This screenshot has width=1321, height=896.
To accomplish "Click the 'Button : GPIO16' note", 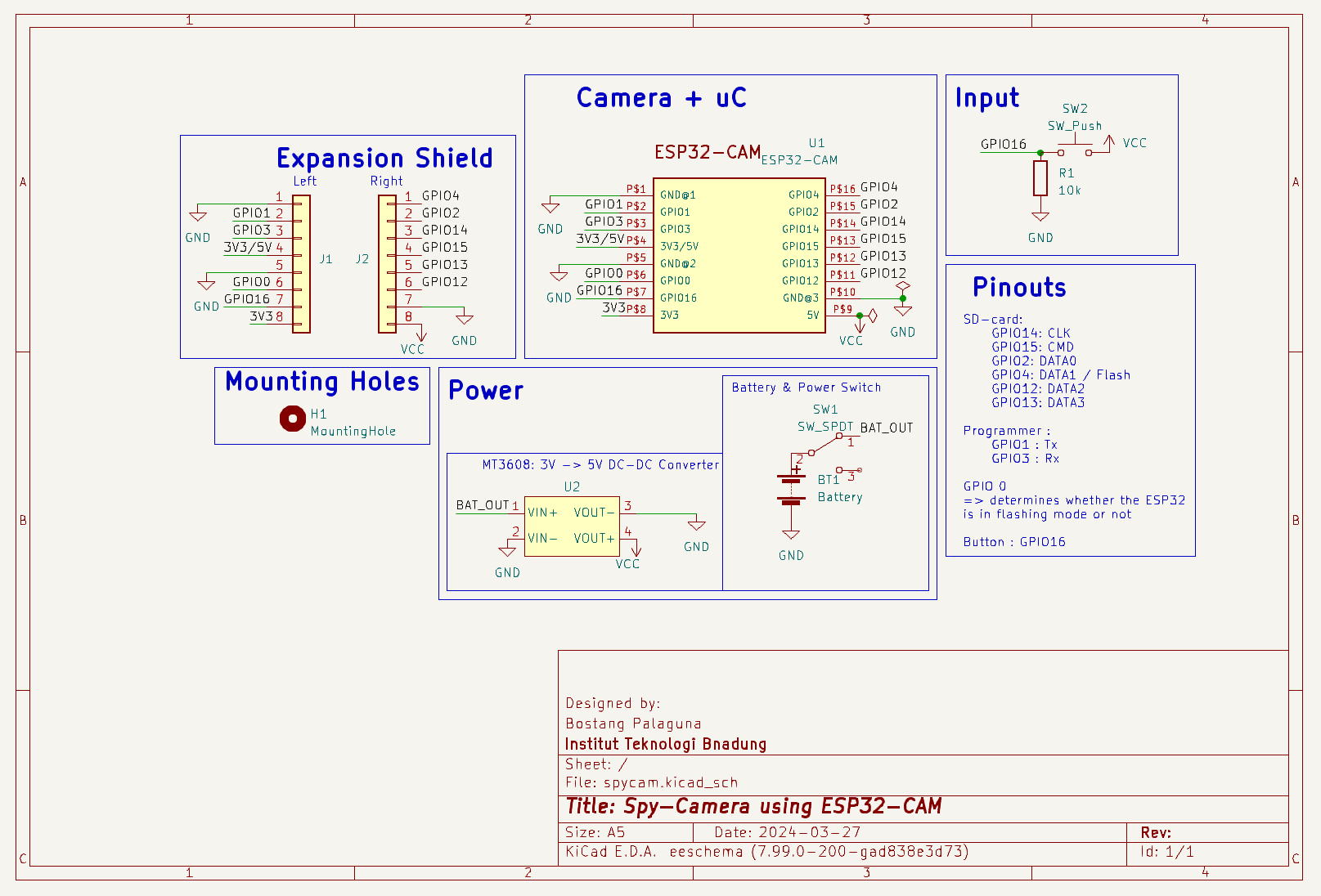I will click(1014, 542).
